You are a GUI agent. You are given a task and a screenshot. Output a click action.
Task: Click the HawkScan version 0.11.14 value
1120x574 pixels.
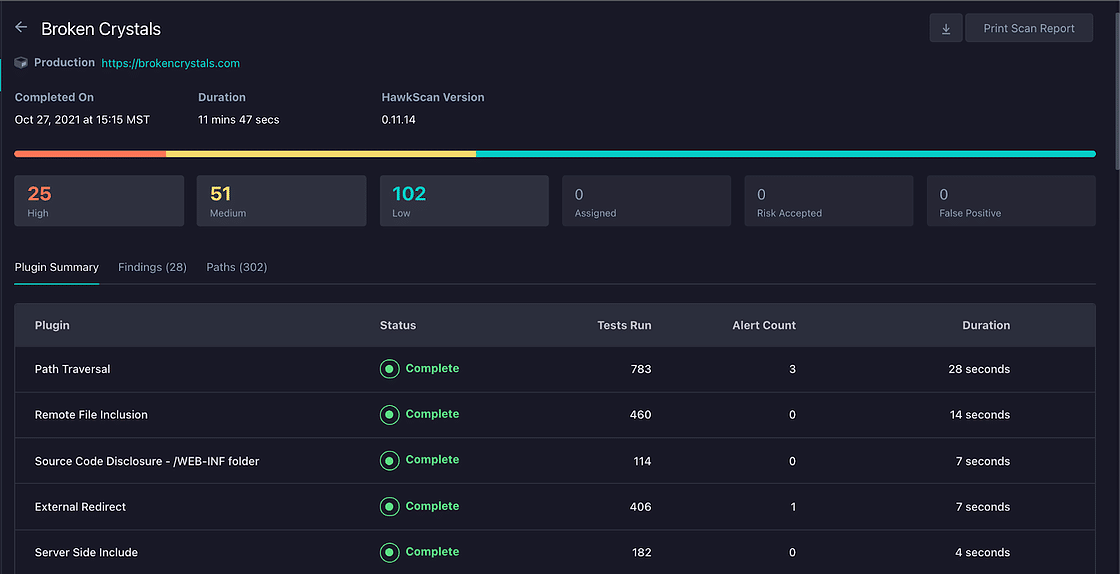[399, 120]
